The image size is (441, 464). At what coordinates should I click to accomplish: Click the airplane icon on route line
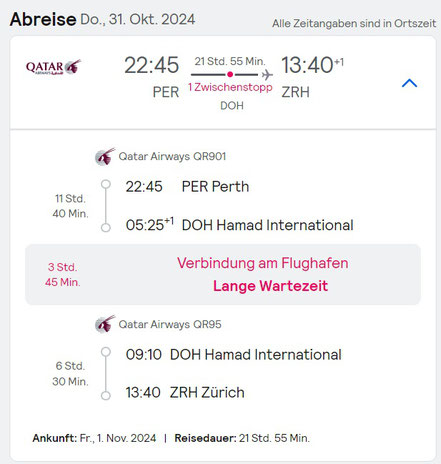click(267, 75)
